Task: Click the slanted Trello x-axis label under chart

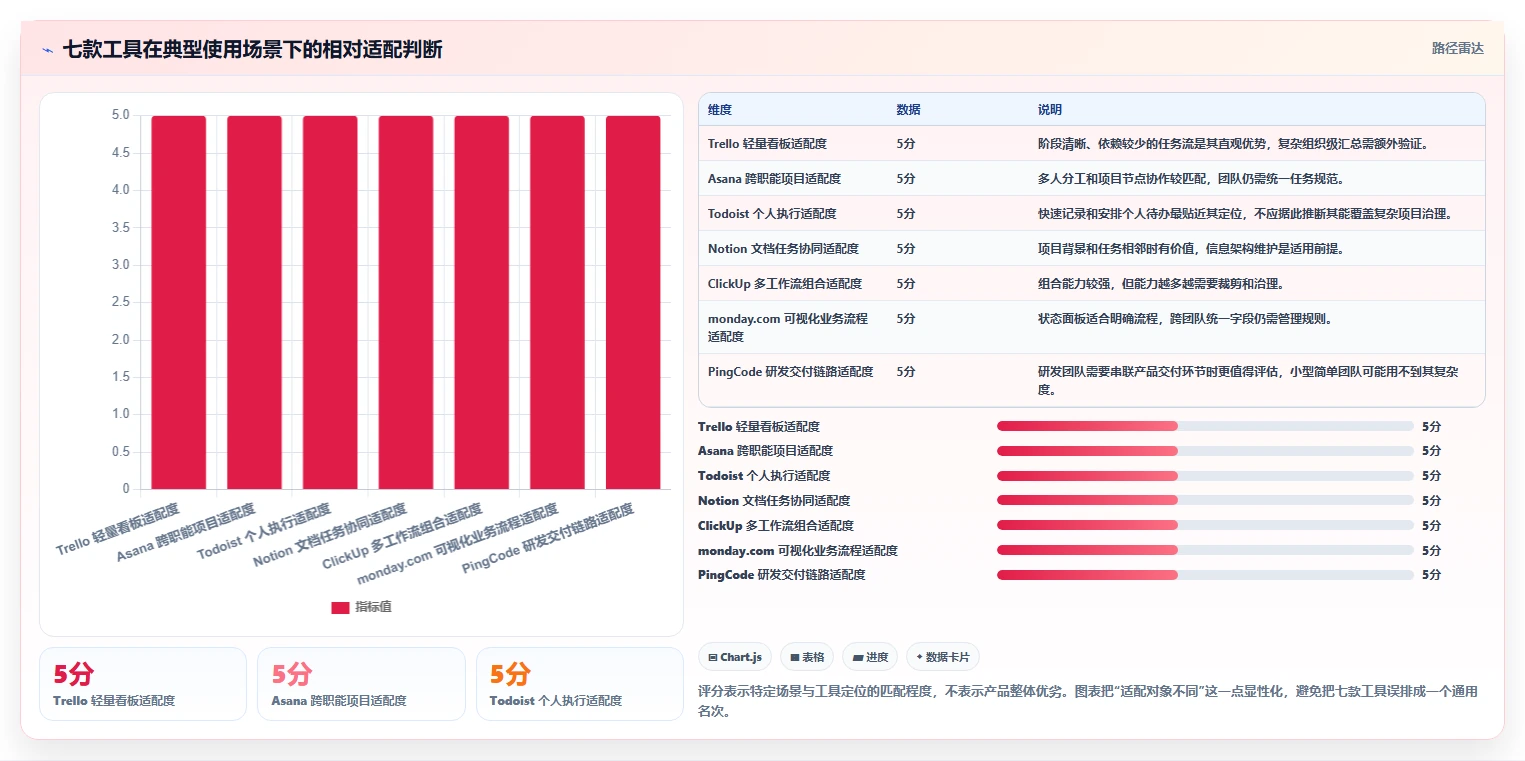Action: point(118,529)
